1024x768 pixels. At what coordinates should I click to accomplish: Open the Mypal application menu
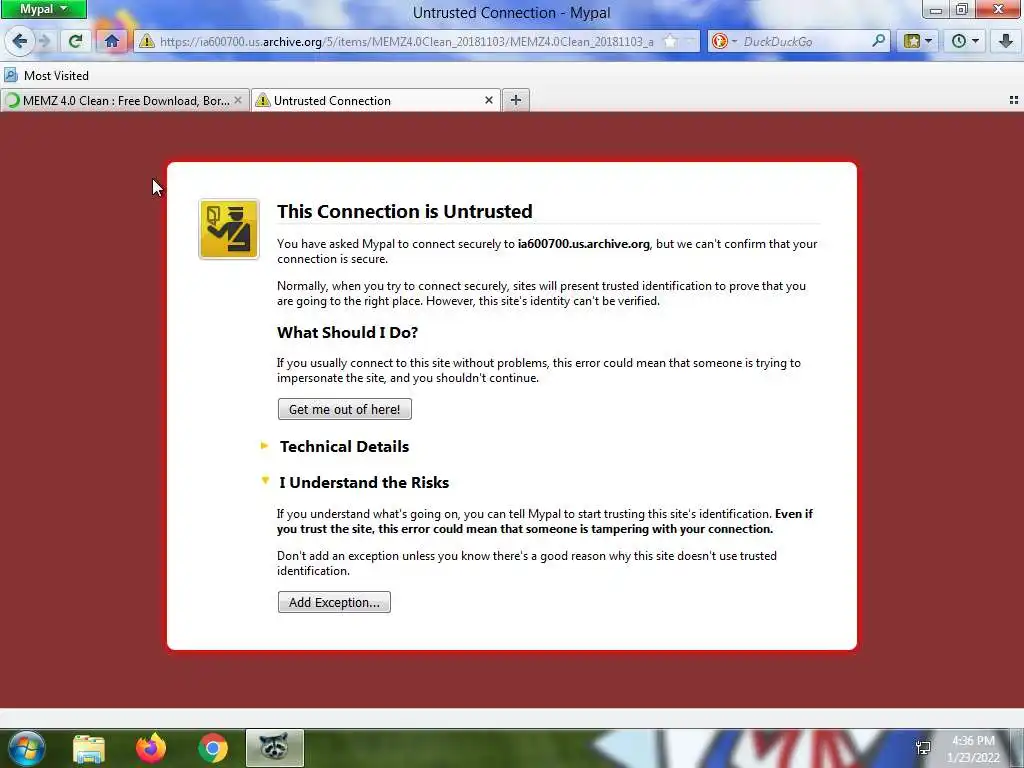point(43,9)
